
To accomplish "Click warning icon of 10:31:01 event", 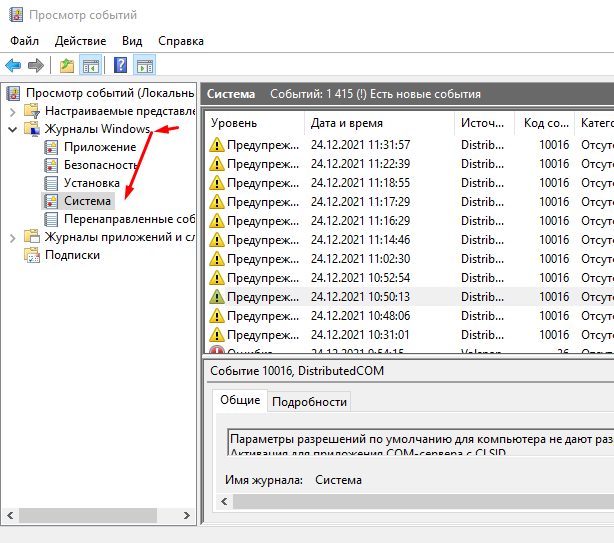I will (x=217, y=335).
